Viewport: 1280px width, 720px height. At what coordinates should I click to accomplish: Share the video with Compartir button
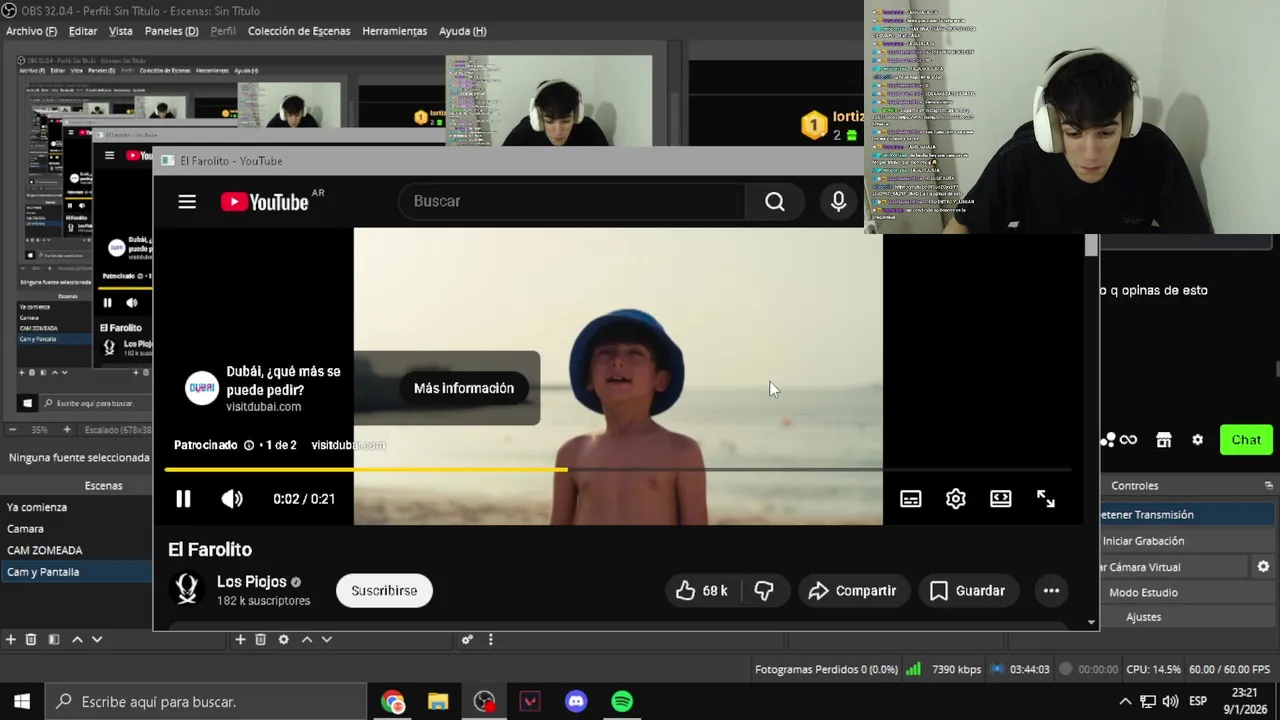pos(853,591)
